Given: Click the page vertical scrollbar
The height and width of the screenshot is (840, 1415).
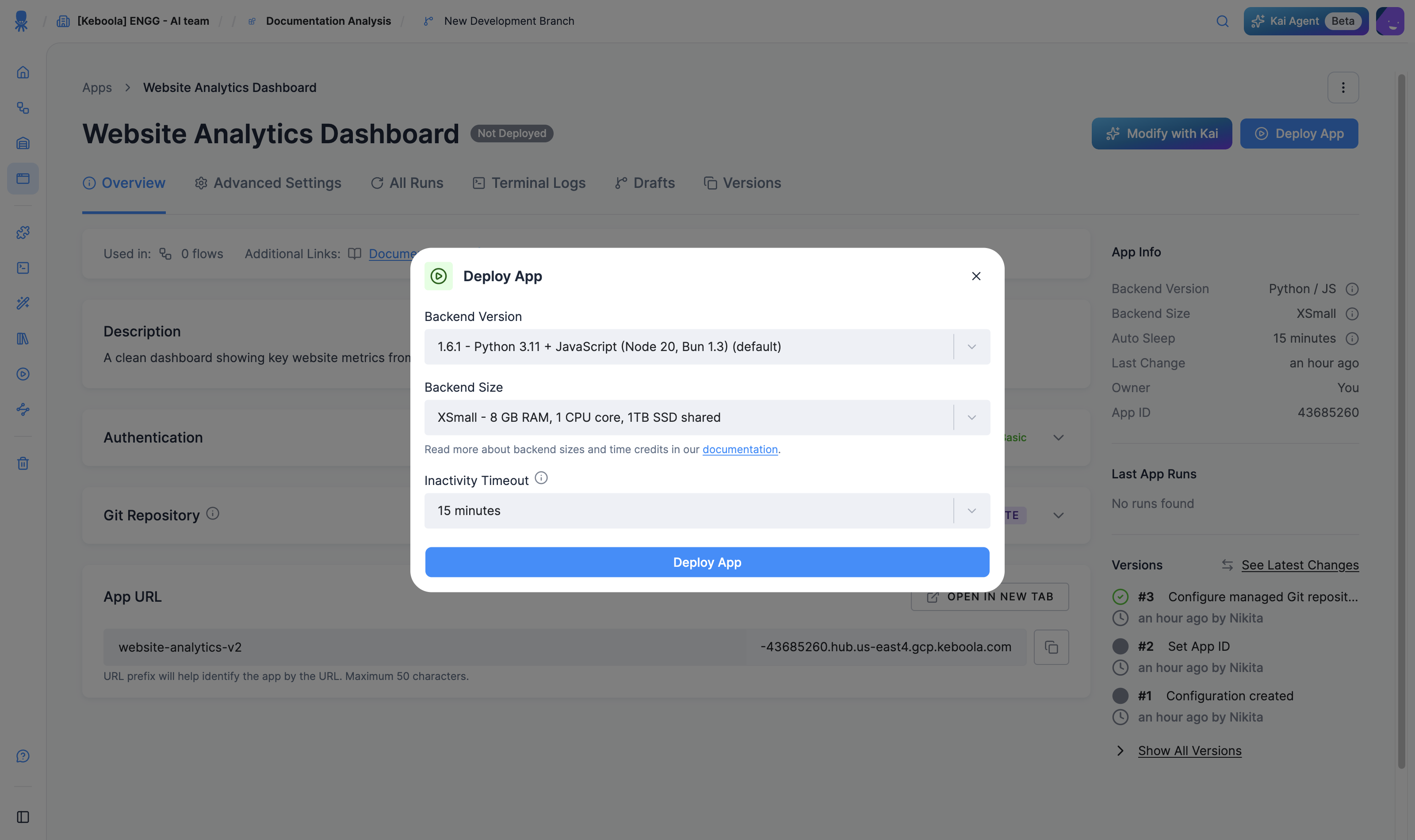Looking at the screenshot, I should [x=1401, y=421].
